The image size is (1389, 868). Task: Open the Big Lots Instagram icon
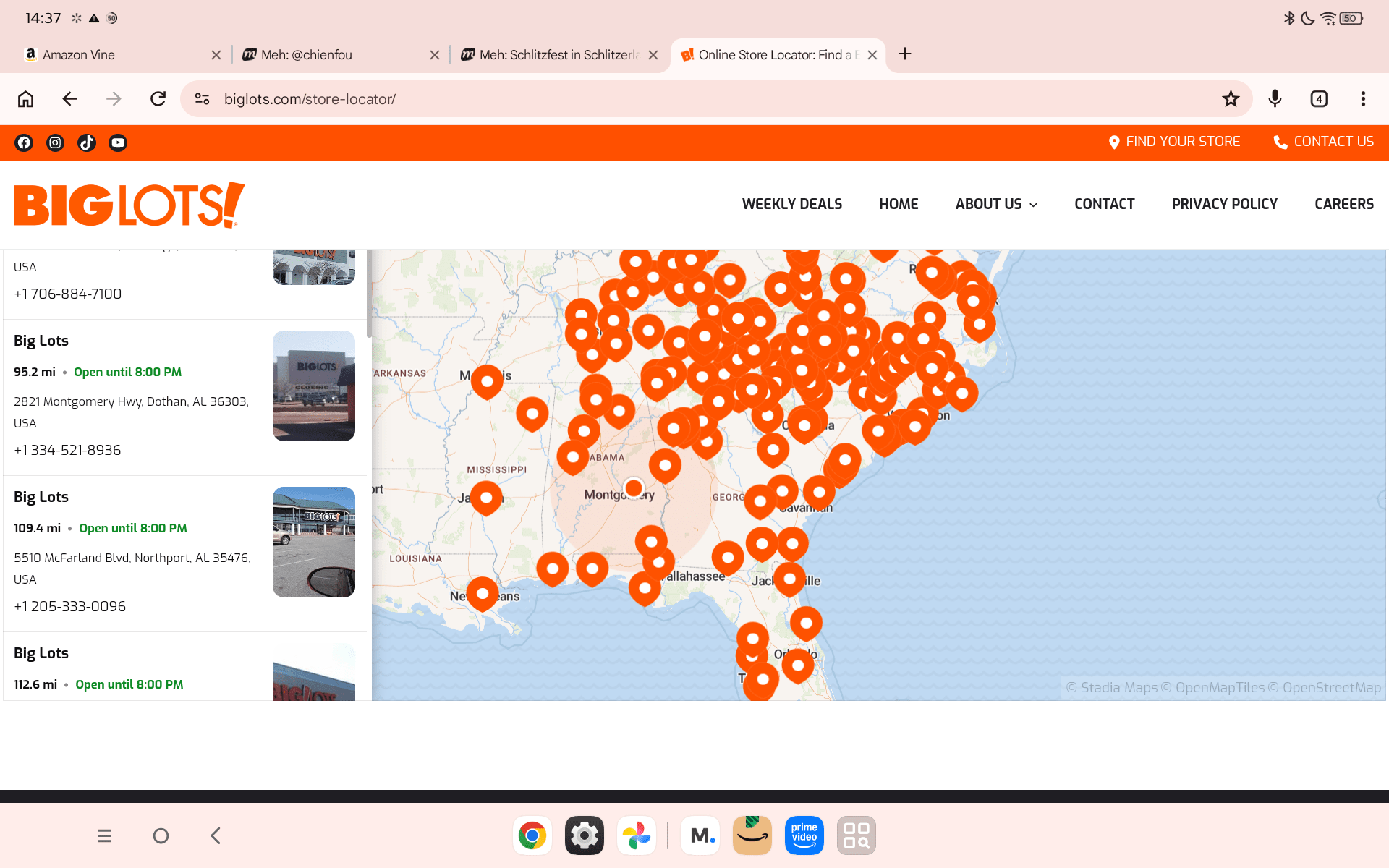coord(55,142)
